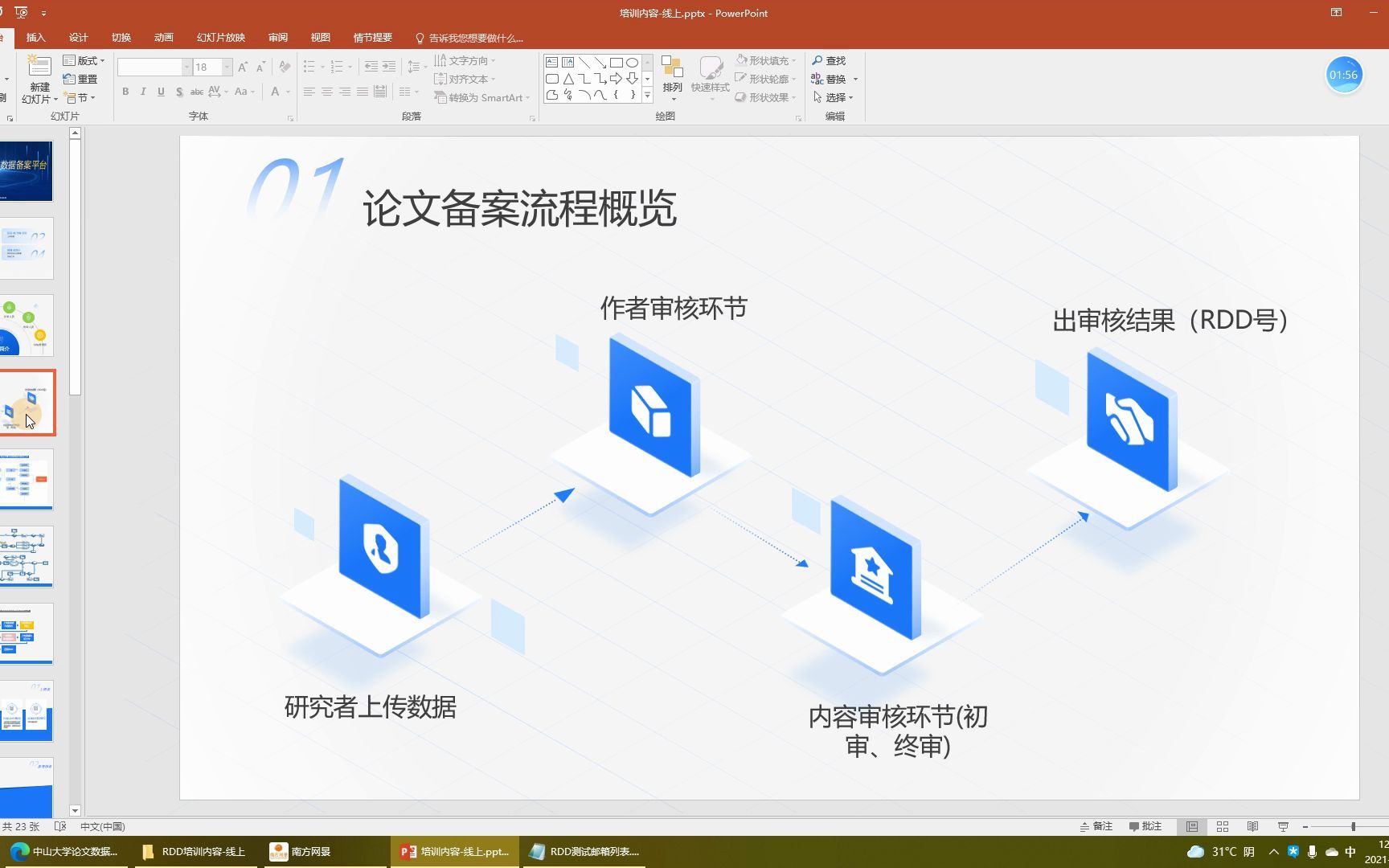Insert a text box shape from gallery
This screenshot has height=868, width=1389.
552,62
